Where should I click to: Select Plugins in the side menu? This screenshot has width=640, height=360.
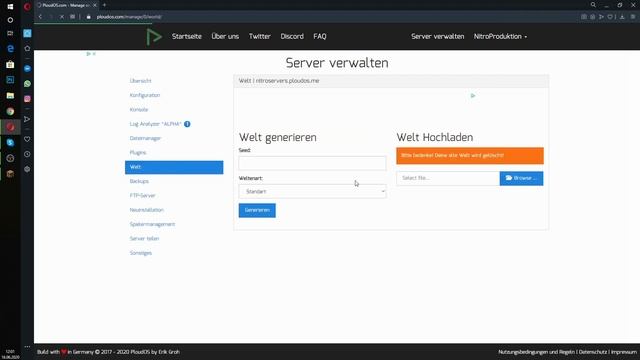[138, 153]
